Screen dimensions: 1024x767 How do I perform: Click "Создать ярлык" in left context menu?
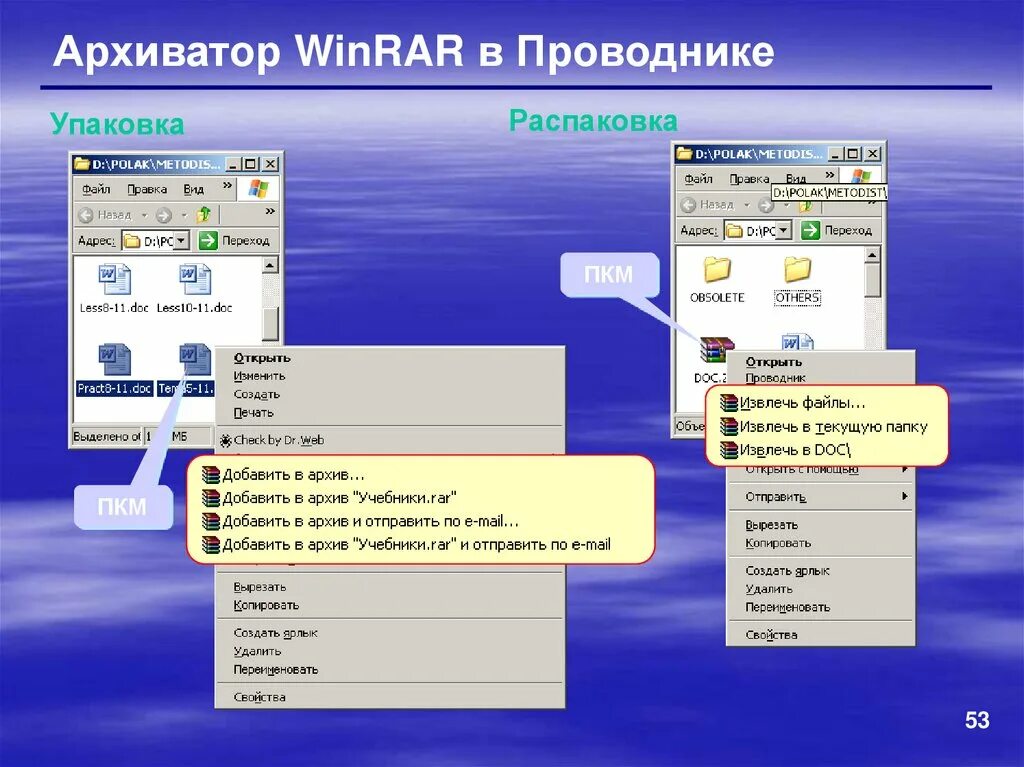[x=276, y=633]
